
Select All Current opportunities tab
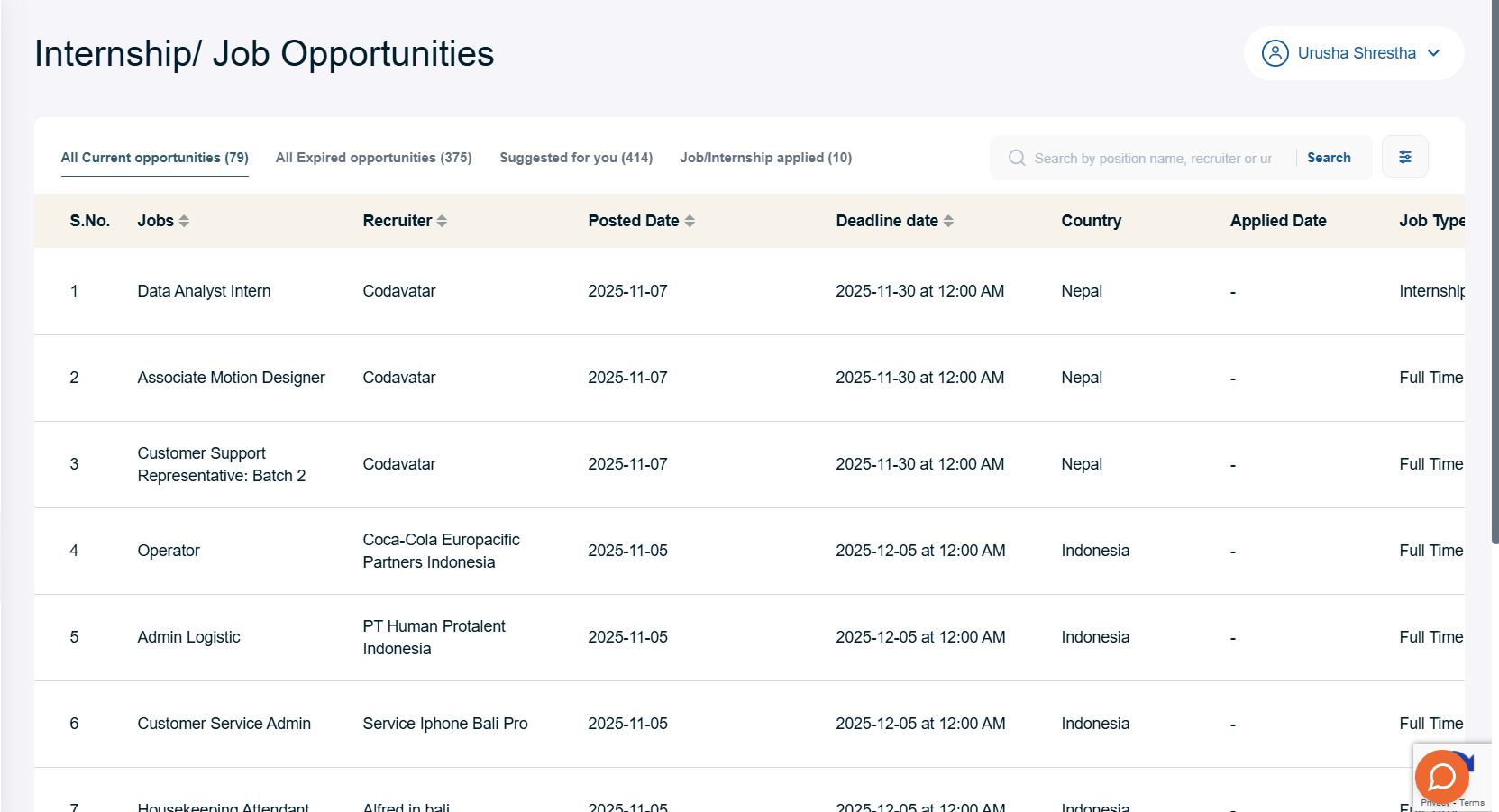pyautogui.click(x=154, y=158)
